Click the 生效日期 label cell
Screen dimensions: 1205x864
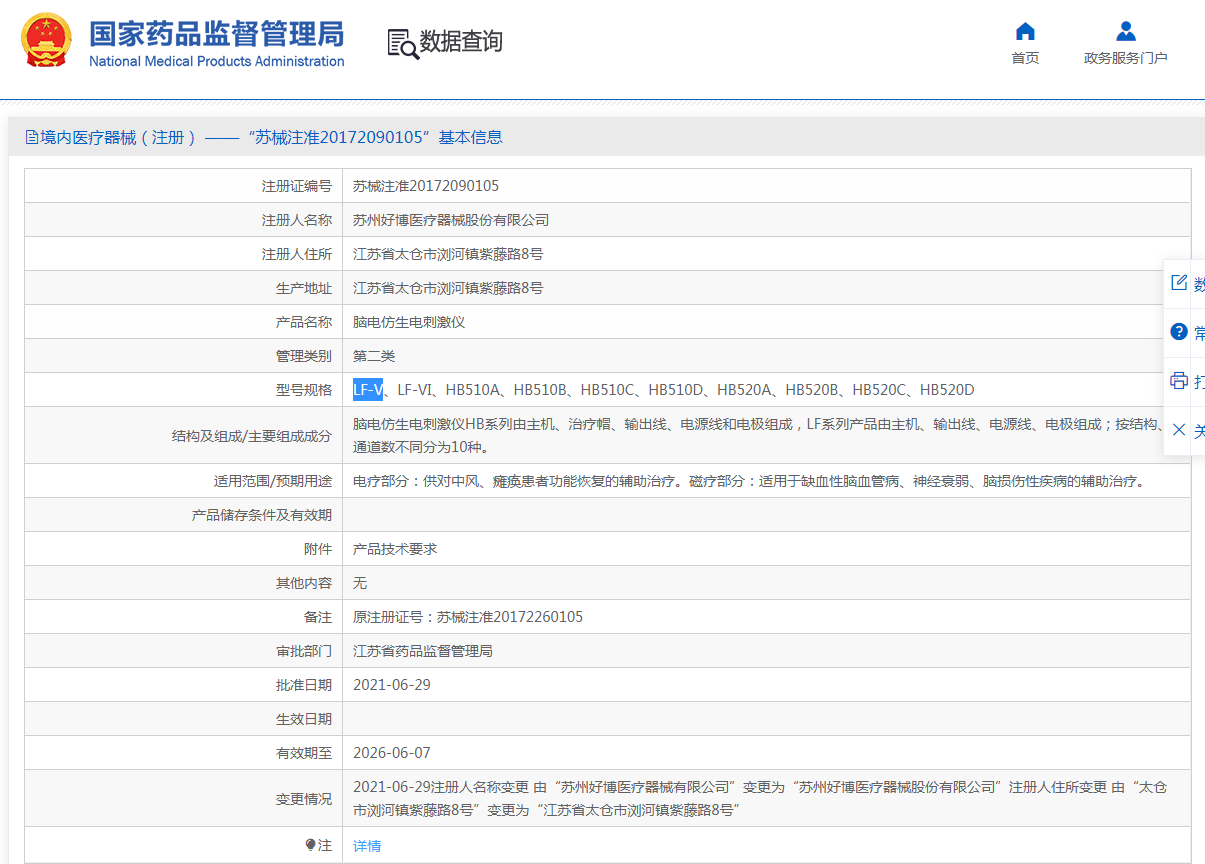coord(184,719)
